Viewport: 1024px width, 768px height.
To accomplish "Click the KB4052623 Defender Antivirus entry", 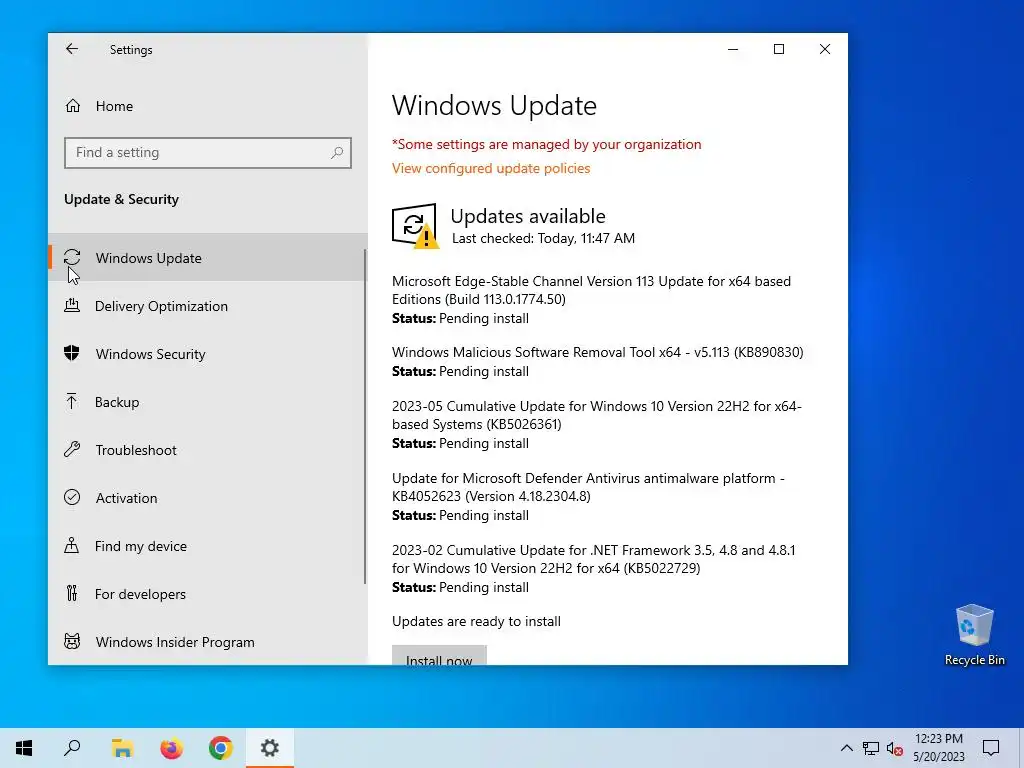I will pyautogui.click(x=588, y=487).
